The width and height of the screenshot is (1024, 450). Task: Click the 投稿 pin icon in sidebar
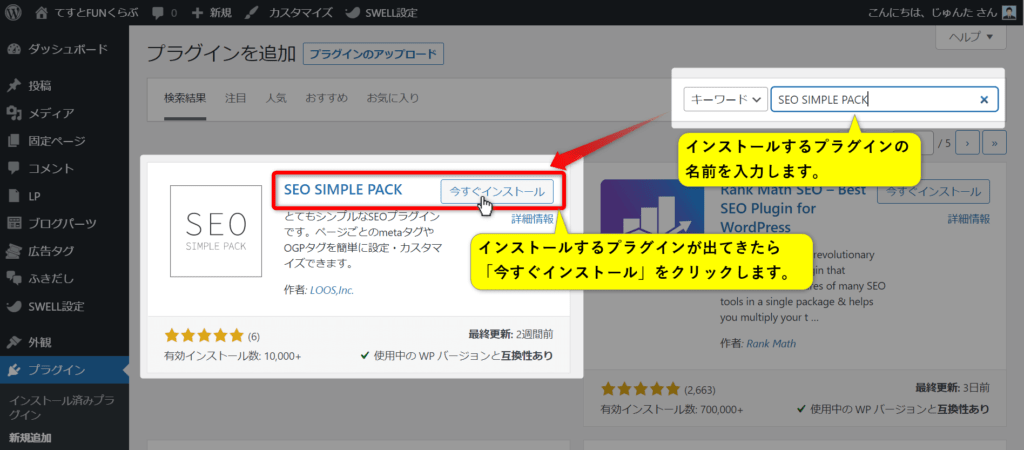(x=14, y=86)
